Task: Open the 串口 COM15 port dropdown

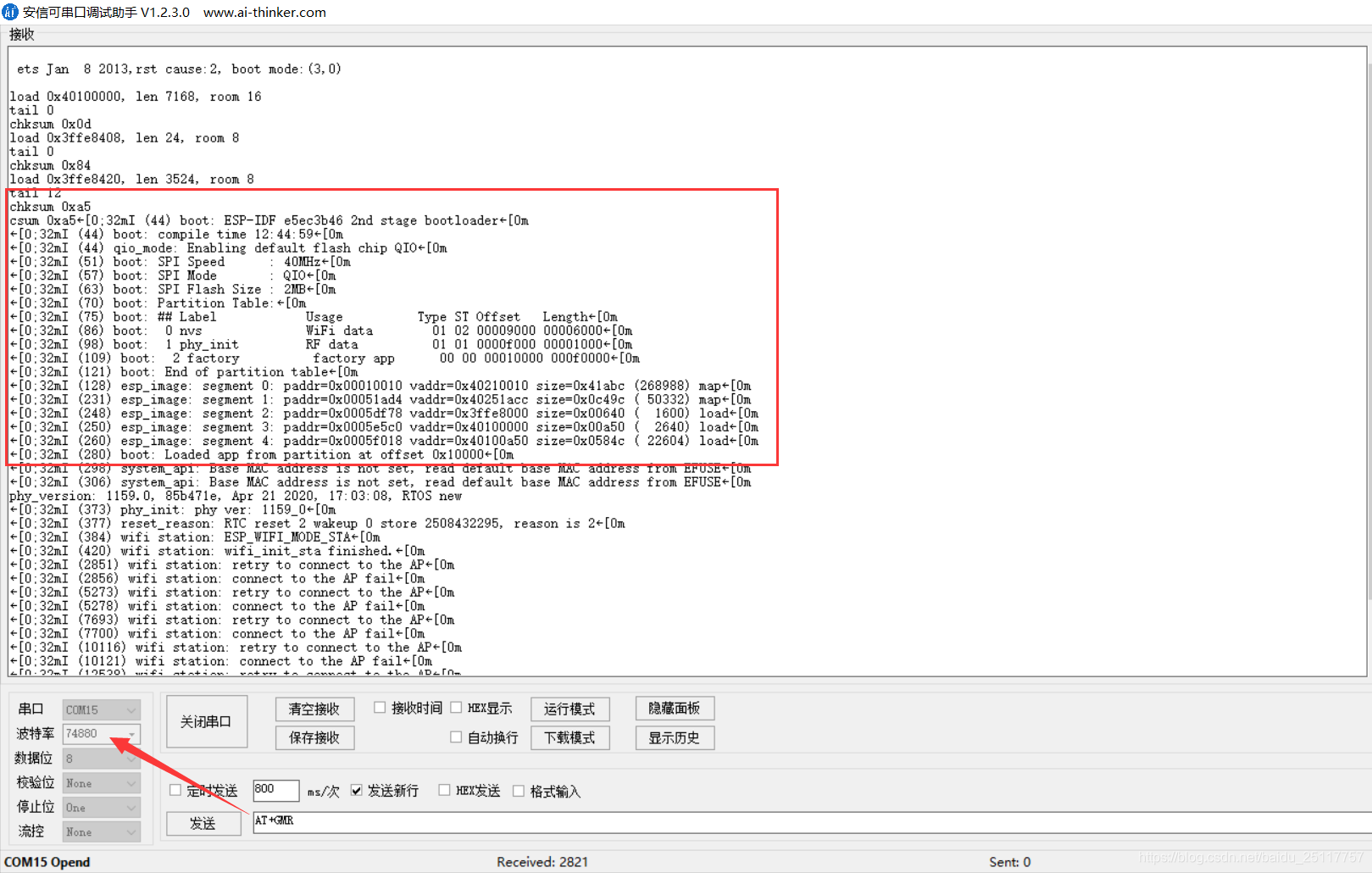Action: click(101, 709)
